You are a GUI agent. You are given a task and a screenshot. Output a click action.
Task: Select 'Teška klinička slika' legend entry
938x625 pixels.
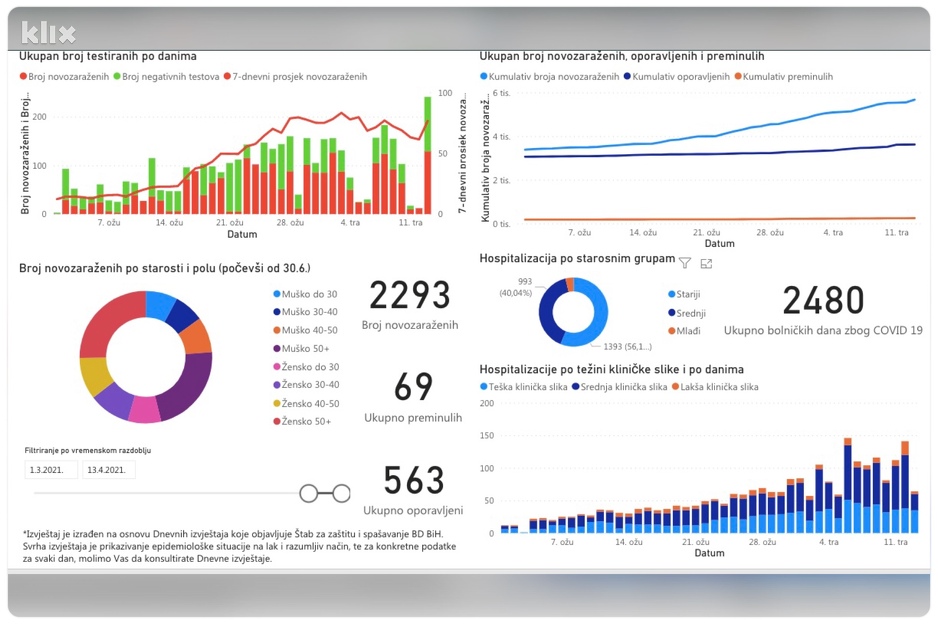point(524,387)
